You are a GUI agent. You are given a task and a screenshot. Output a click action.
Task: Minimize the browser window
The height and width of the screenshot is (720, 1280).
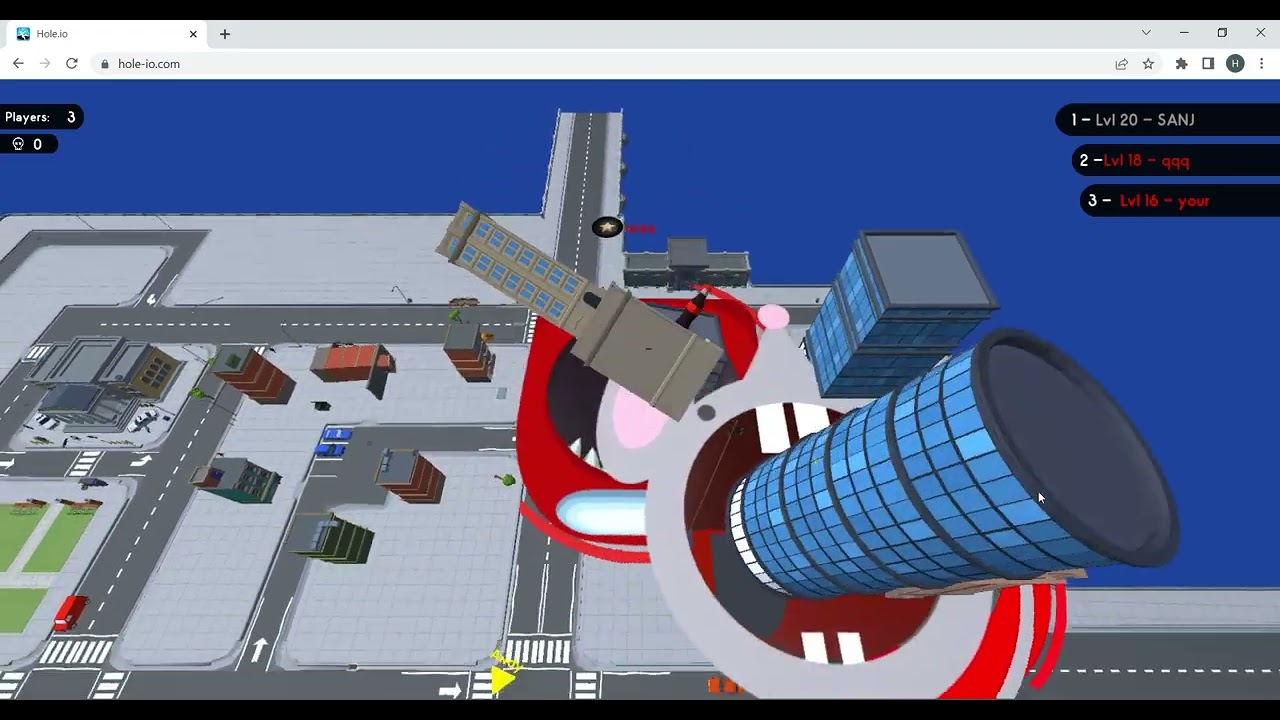coord(1184,33)
